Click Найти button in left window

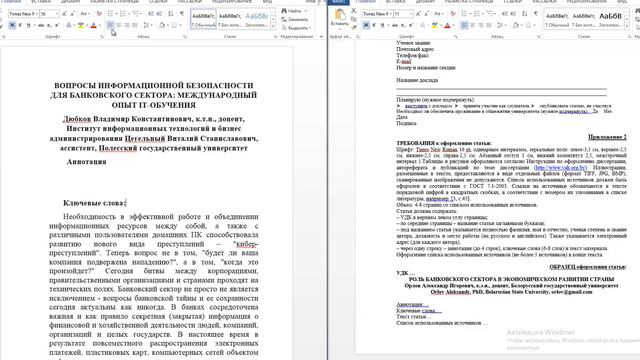[x=291, y=11]
